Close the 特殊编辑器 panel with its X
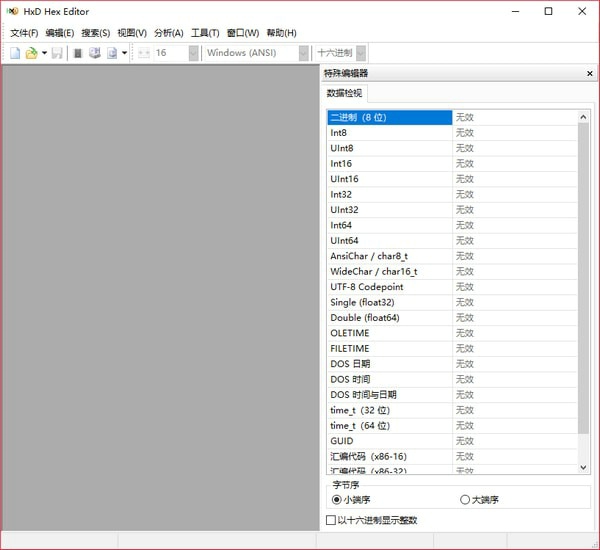The height and width of the screenshot is (550, 600). (x=589, y=73)
